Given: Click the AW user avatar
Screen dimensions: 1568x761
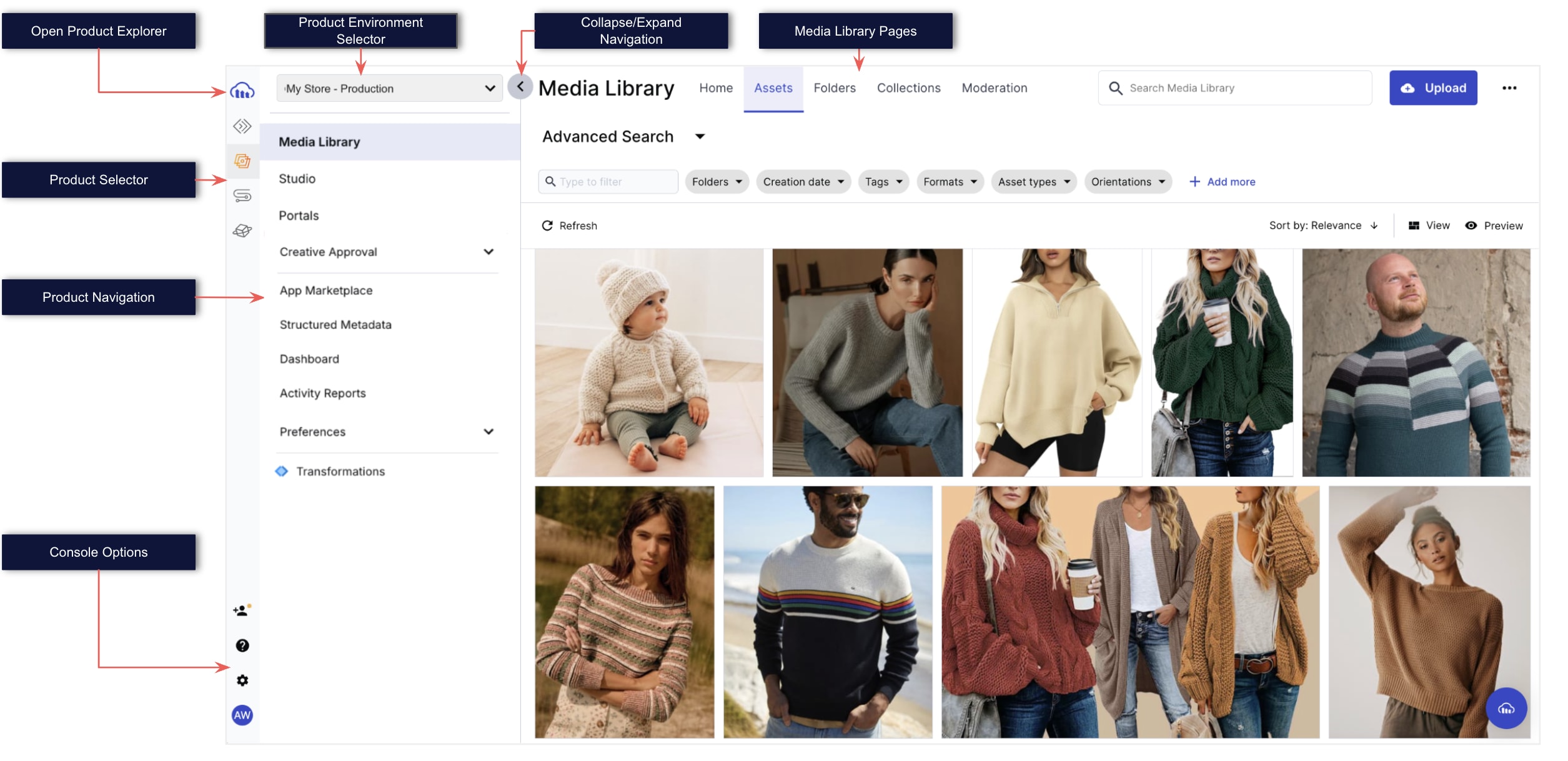Looking at the screenshot, I should pos(242,715).
